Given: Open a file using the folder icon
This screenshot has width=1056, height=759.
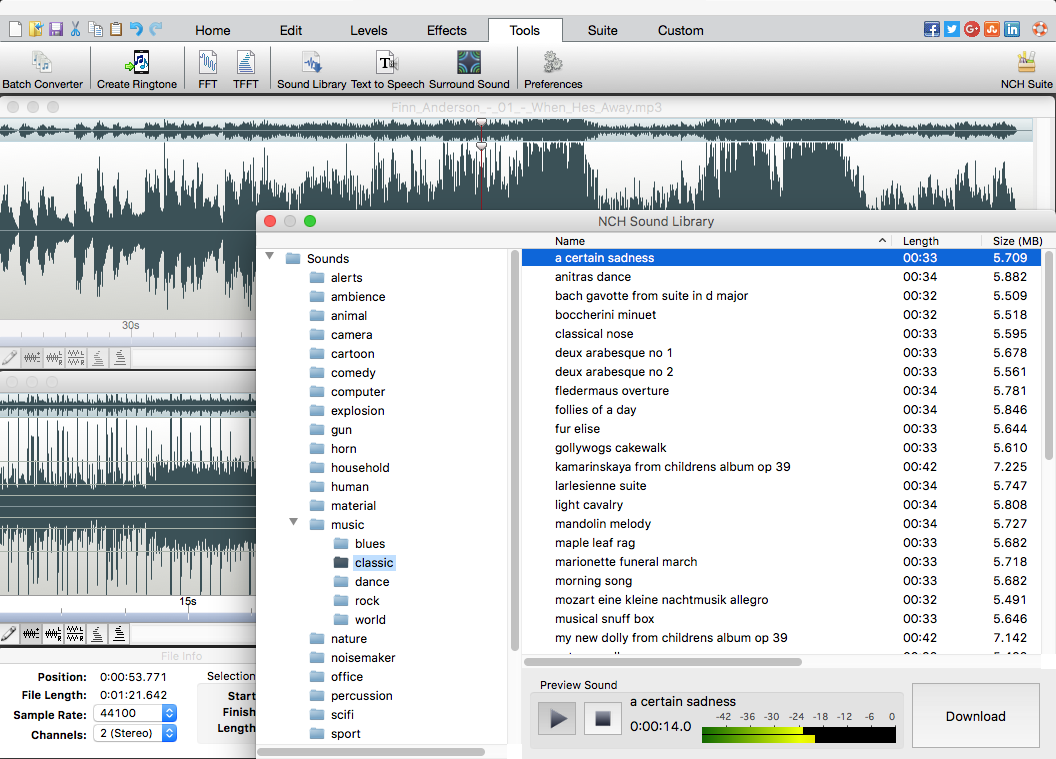Looking at the screenshot, I should (x=36, y=29).
